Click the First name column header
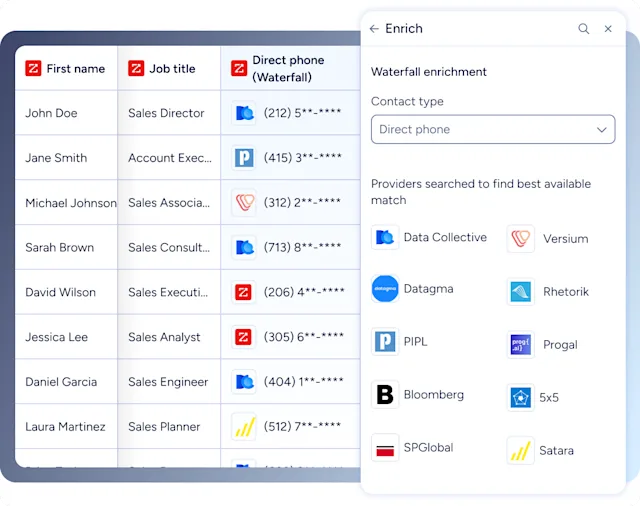This screenshot has width=640, height=506. point(66,68)
